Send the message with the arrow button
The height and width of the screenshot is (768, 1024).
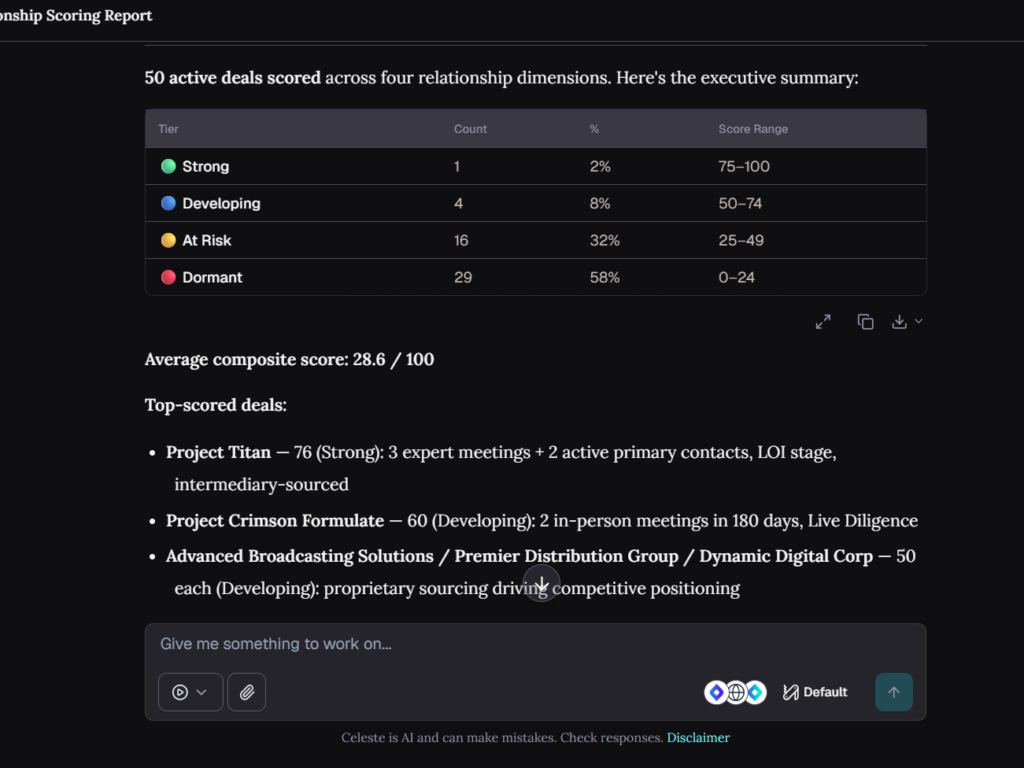point(894,692)
